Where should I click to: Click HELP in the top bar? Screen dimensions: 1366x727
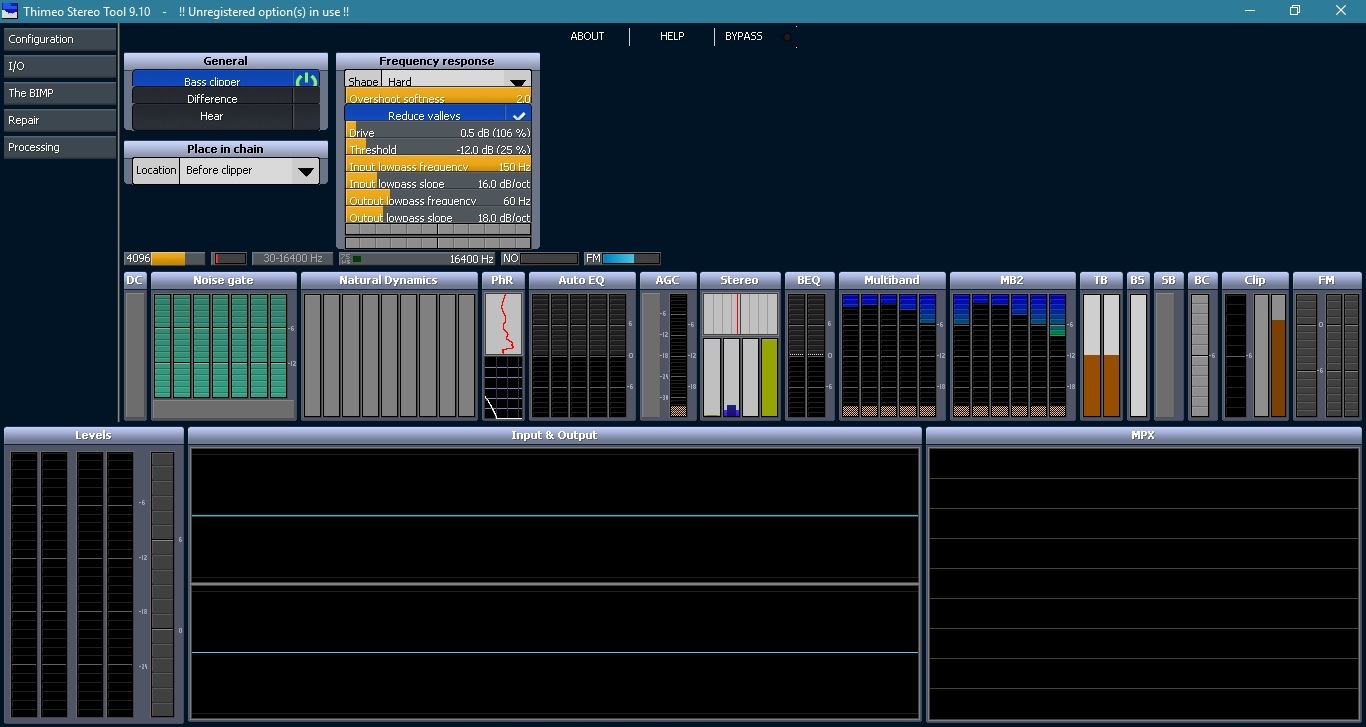(672, 36)
